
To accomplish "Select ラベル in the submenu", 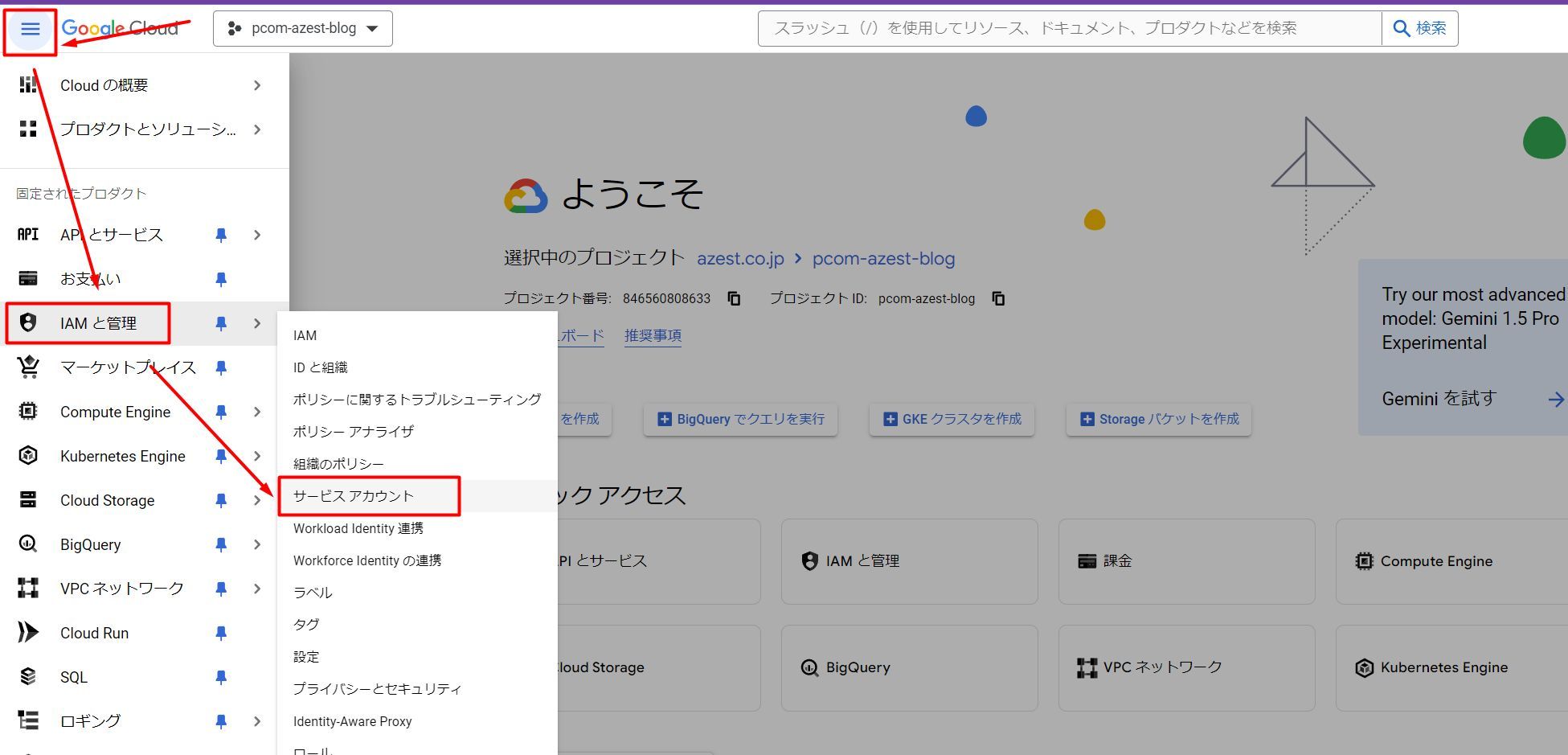I will (417, 593).
